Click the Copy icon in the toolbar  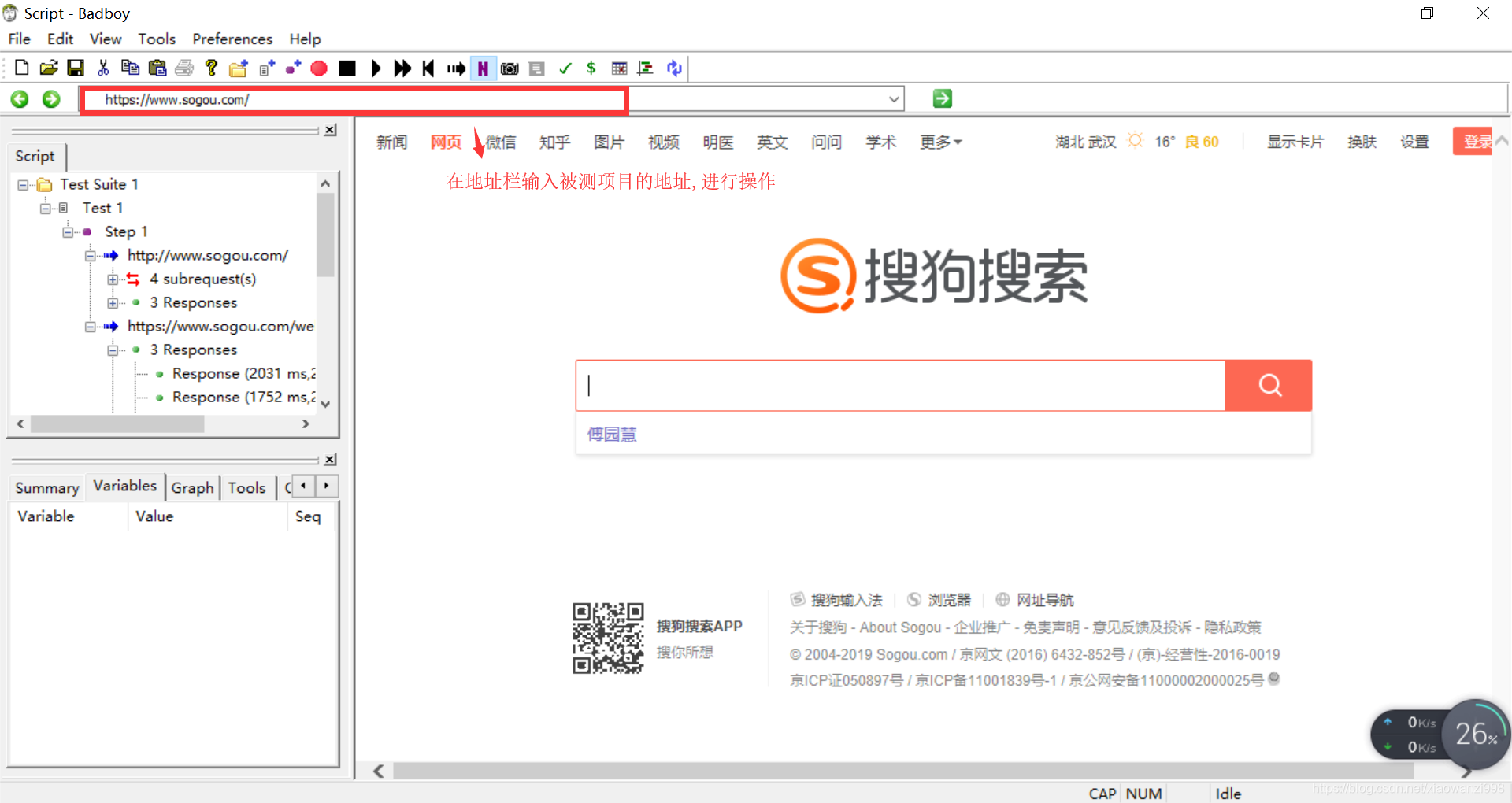[130, 68]
